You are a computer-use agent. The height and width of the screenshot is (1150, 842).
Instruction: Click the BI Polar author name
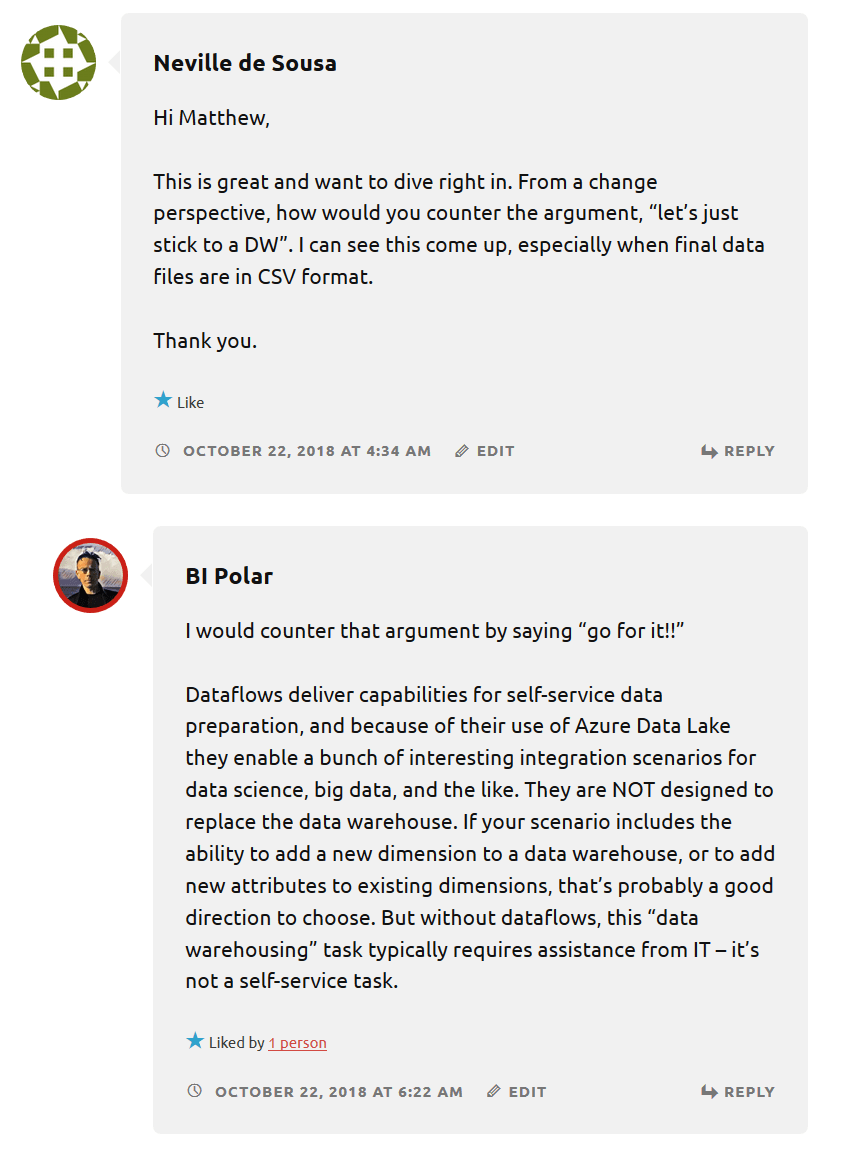pos(229,576)
